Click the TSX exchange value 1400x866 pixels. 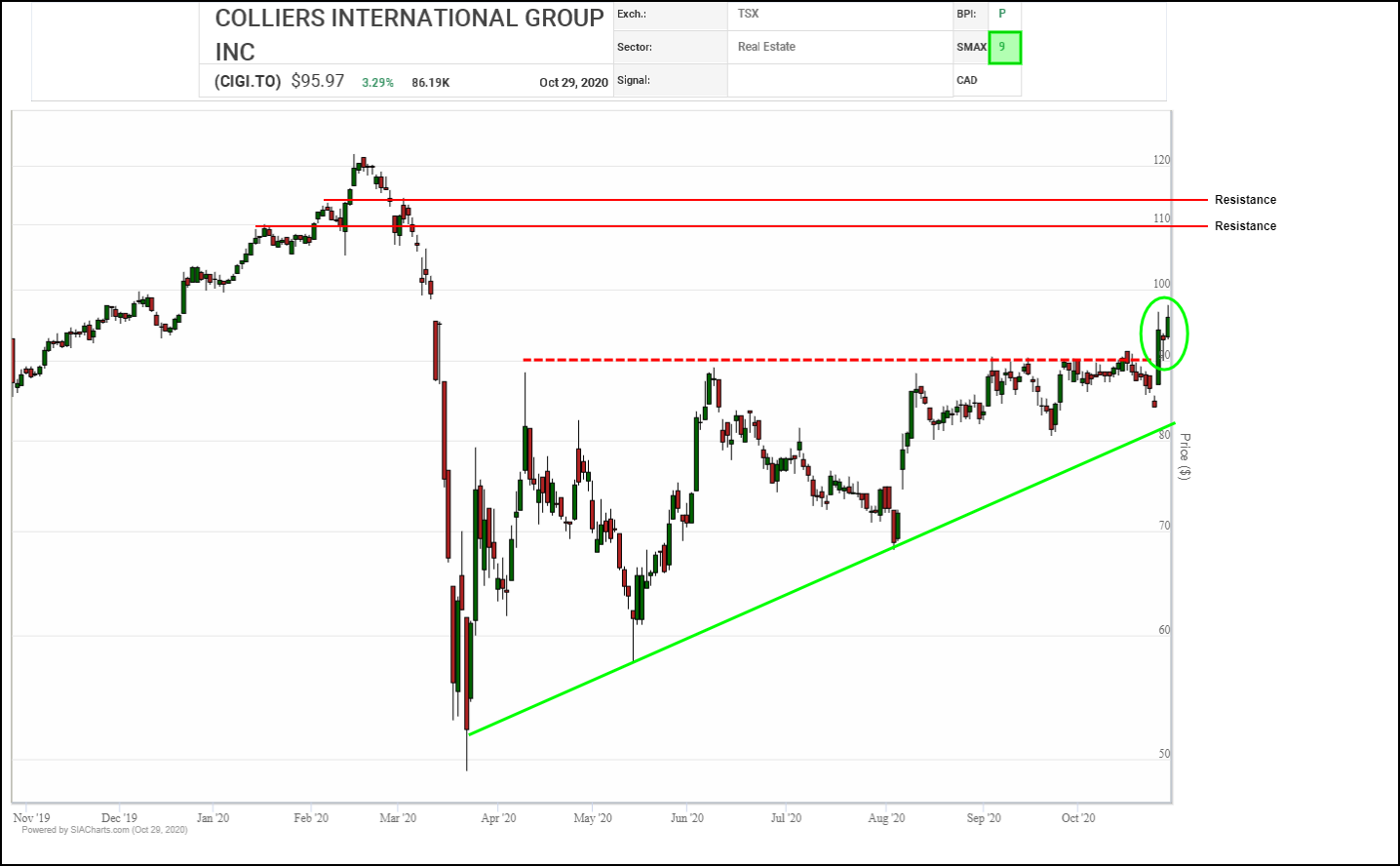coord(748,14)
